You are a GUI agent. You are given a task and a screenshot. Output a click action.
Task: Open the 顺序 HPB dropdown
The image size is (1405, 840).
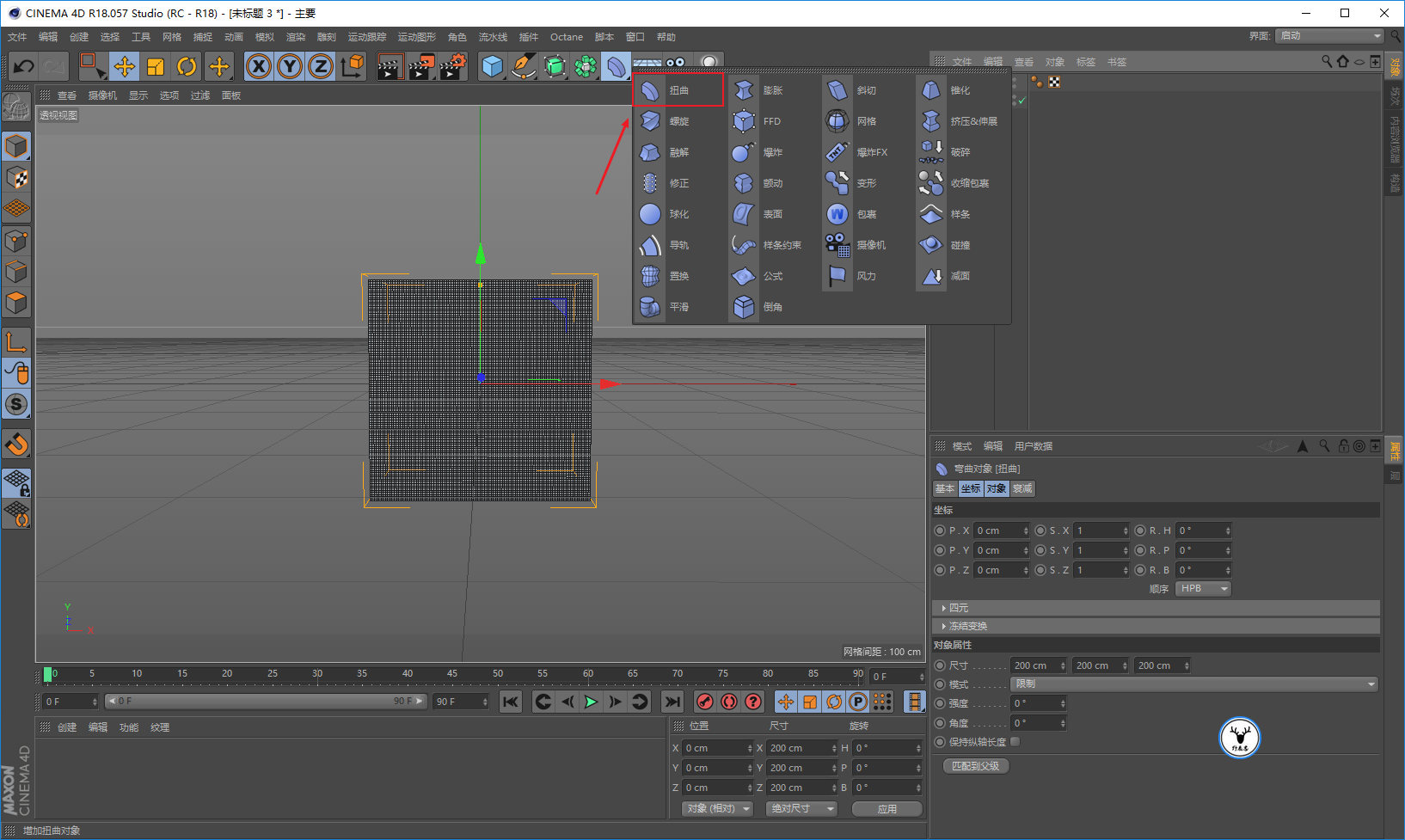[x=1203, y=589]
